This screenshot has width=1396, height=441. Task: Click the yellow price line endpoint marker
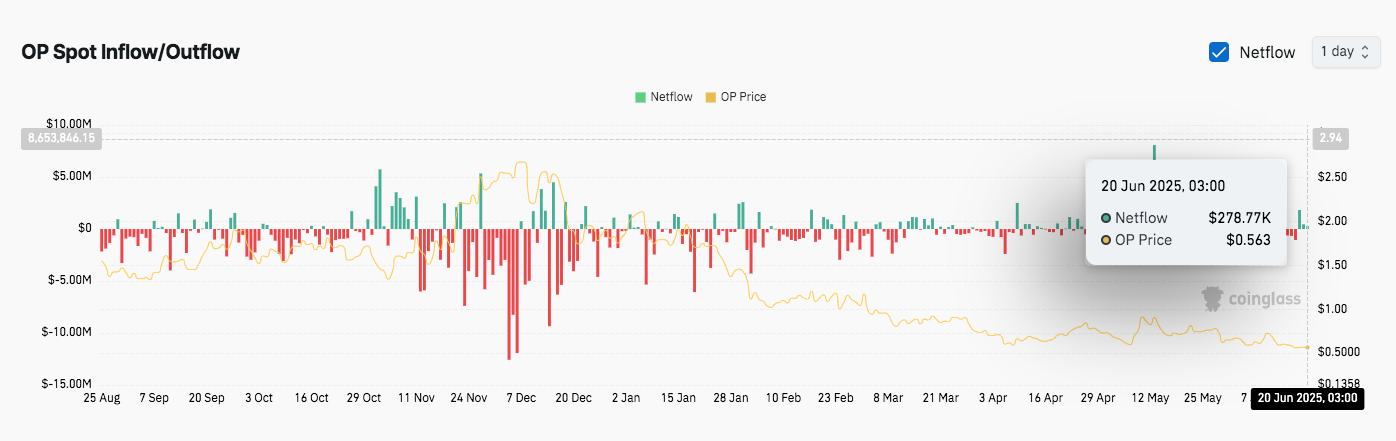click(x=1307, y=347)
